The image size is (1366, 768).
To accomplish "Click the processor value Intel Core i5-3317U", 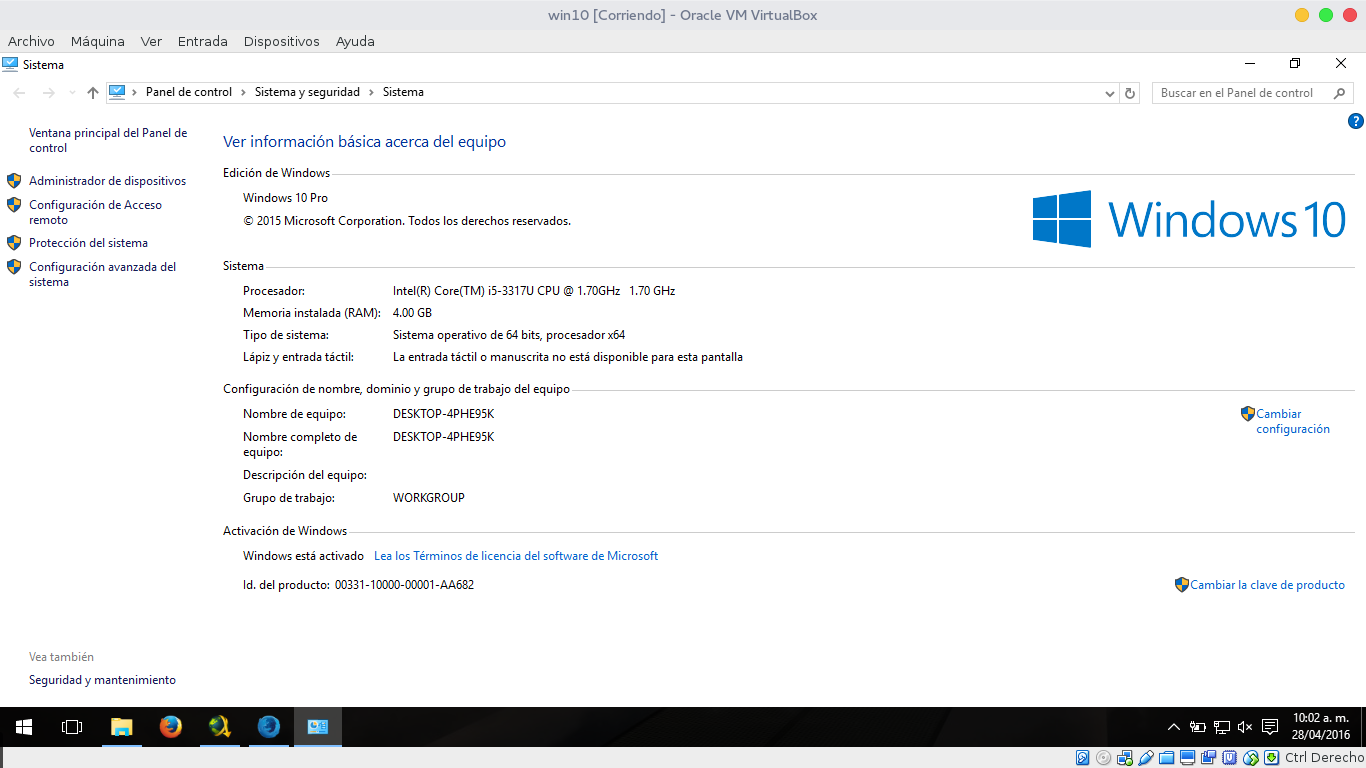I will pos(534,291).
